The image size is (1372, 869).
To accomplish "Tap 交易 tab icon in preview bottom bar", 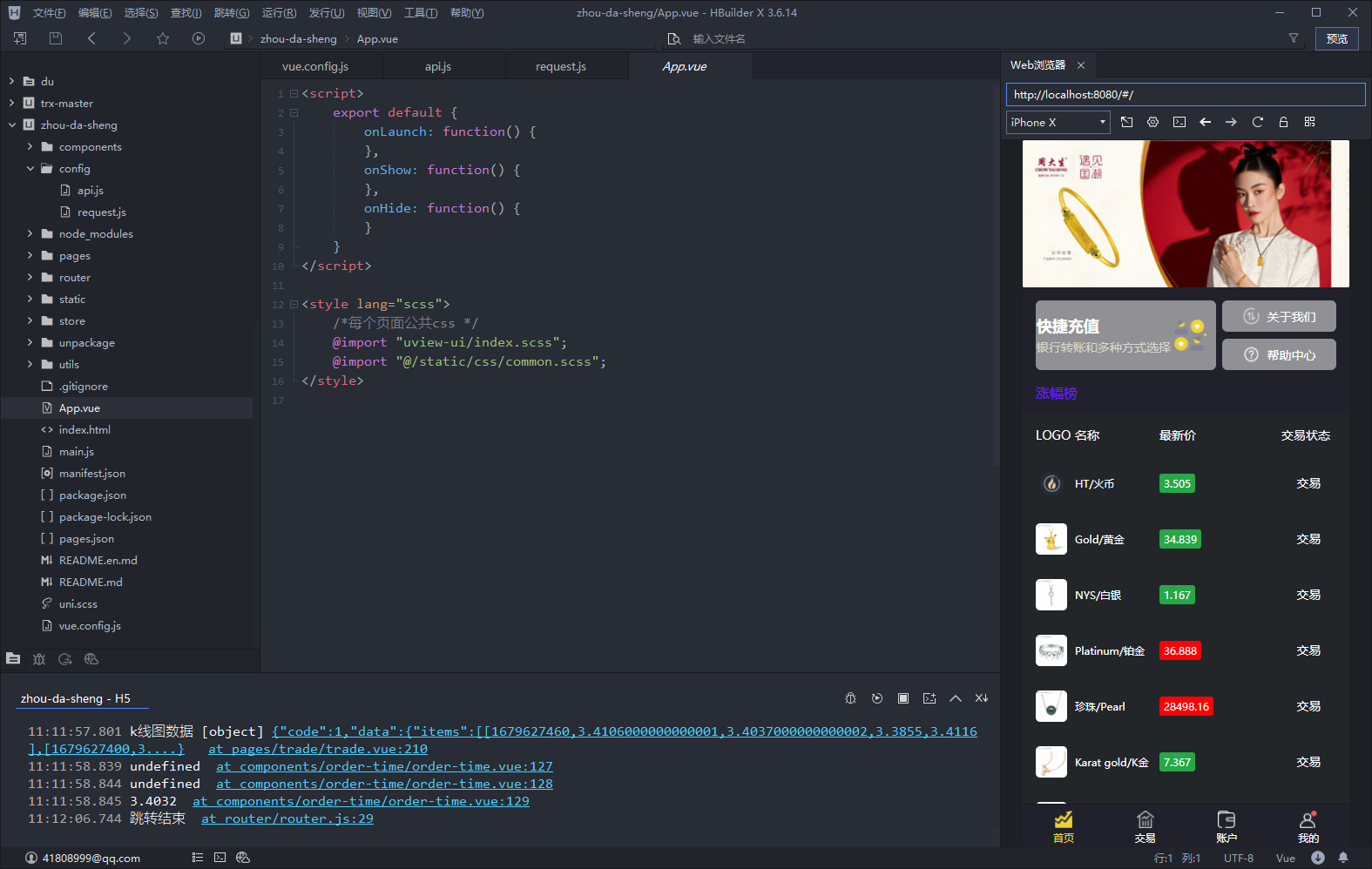I will [1145, 826].
